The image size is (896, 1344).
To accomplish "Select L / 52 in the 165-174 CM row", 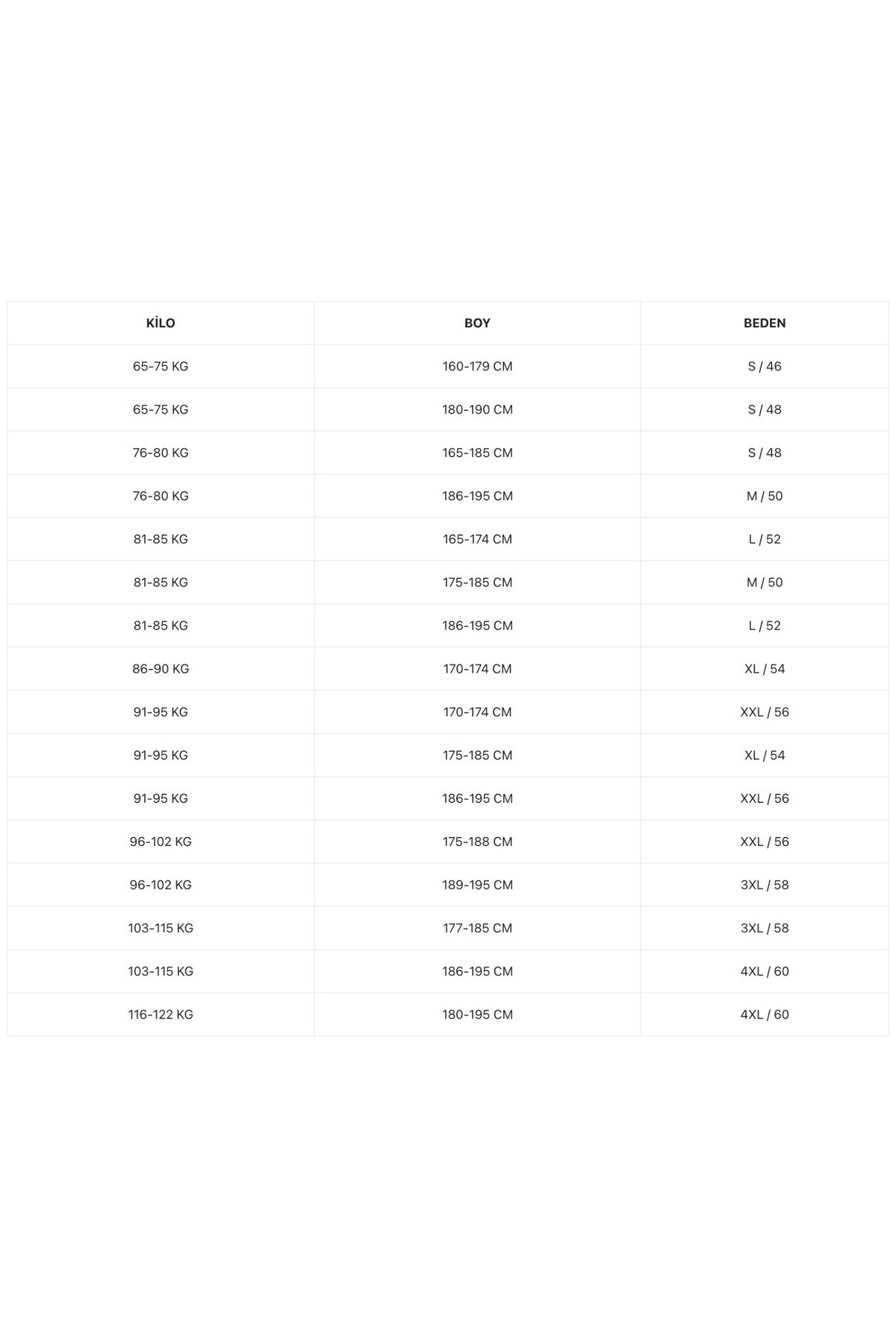I will [765, 539].
